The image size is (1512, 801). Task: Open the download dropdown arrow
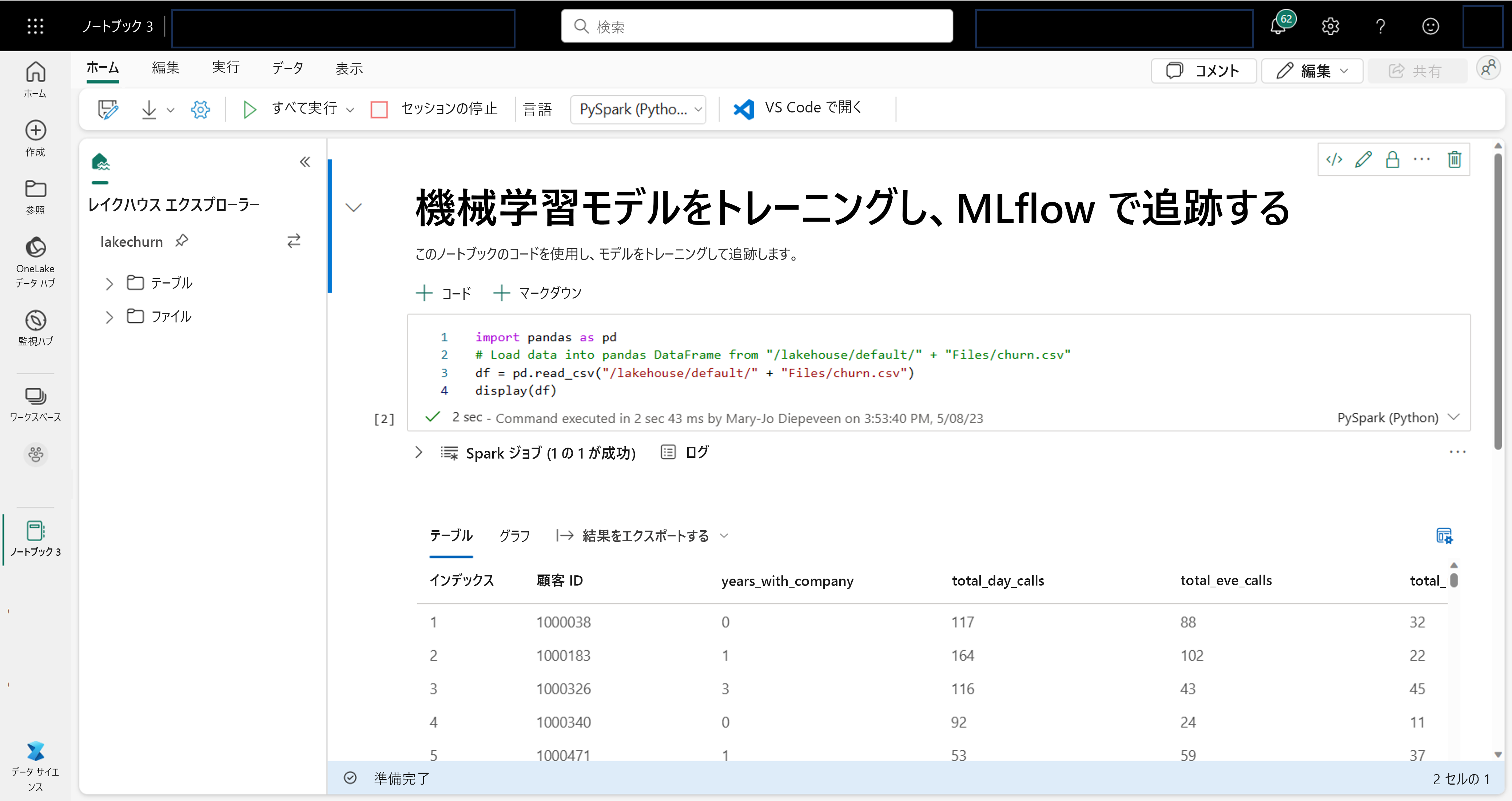pos(171,110)
